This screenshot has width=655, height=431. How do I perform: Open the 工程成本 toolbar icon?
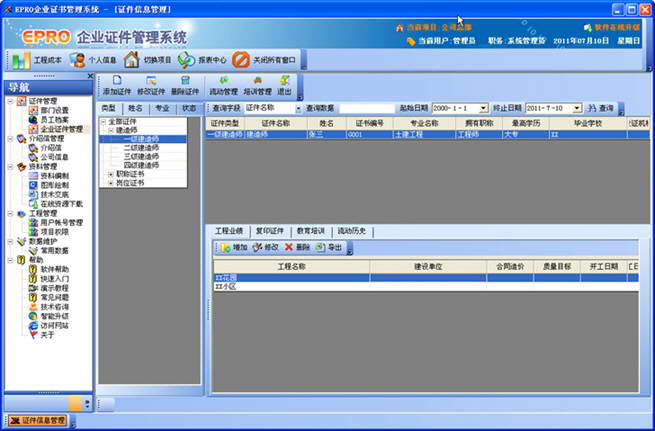21,61
